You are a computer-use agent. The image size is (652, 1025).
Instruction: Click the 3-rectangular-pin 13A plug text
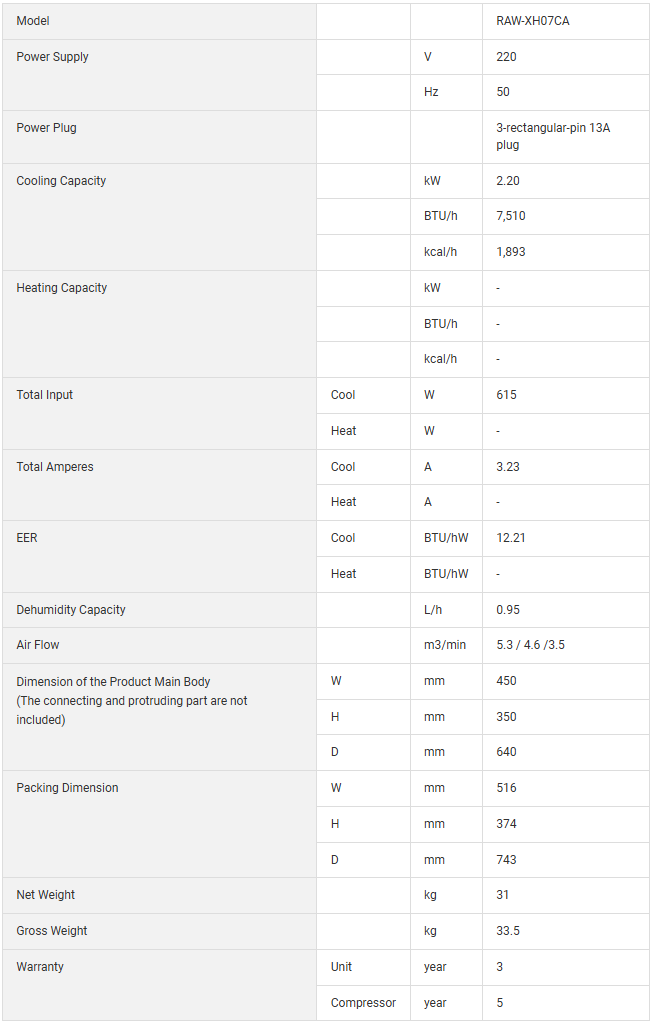(539, 136)
